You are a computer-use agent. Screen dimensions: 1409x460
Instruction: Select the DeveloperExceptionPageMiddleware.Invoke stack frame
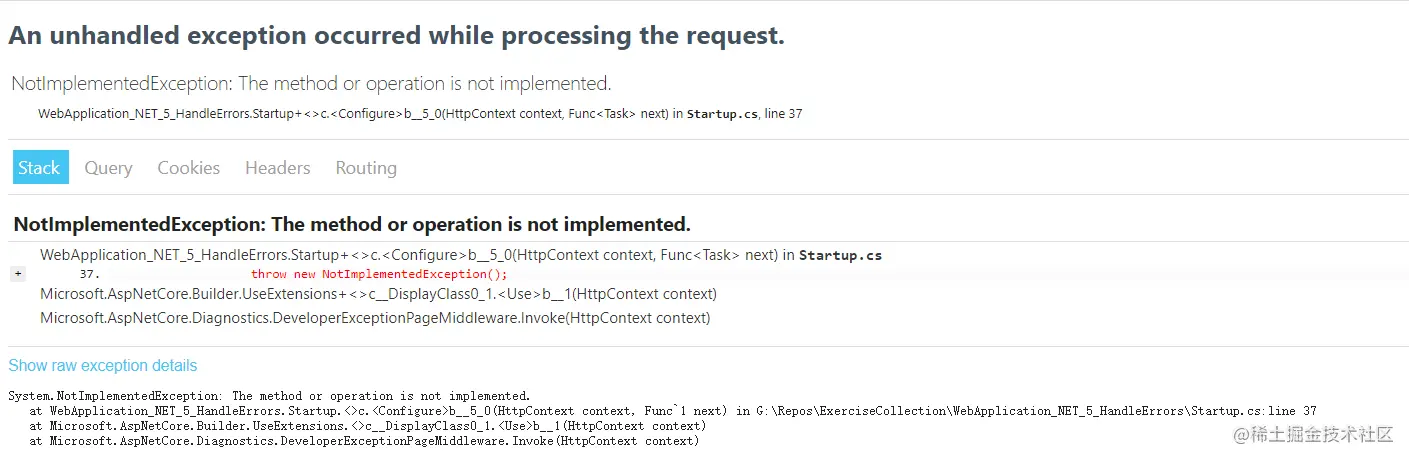375,318
